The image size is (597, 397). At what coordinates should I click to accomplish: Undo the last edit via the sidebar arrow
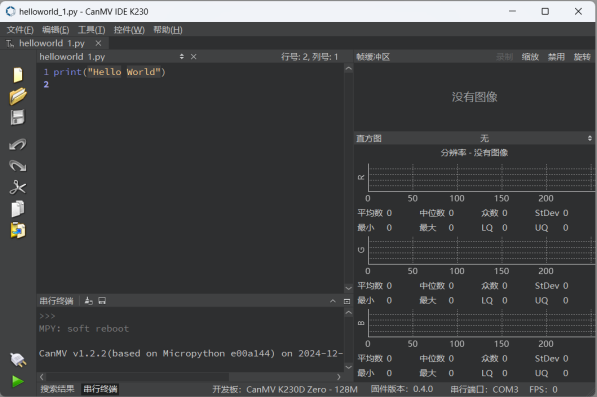18,144
